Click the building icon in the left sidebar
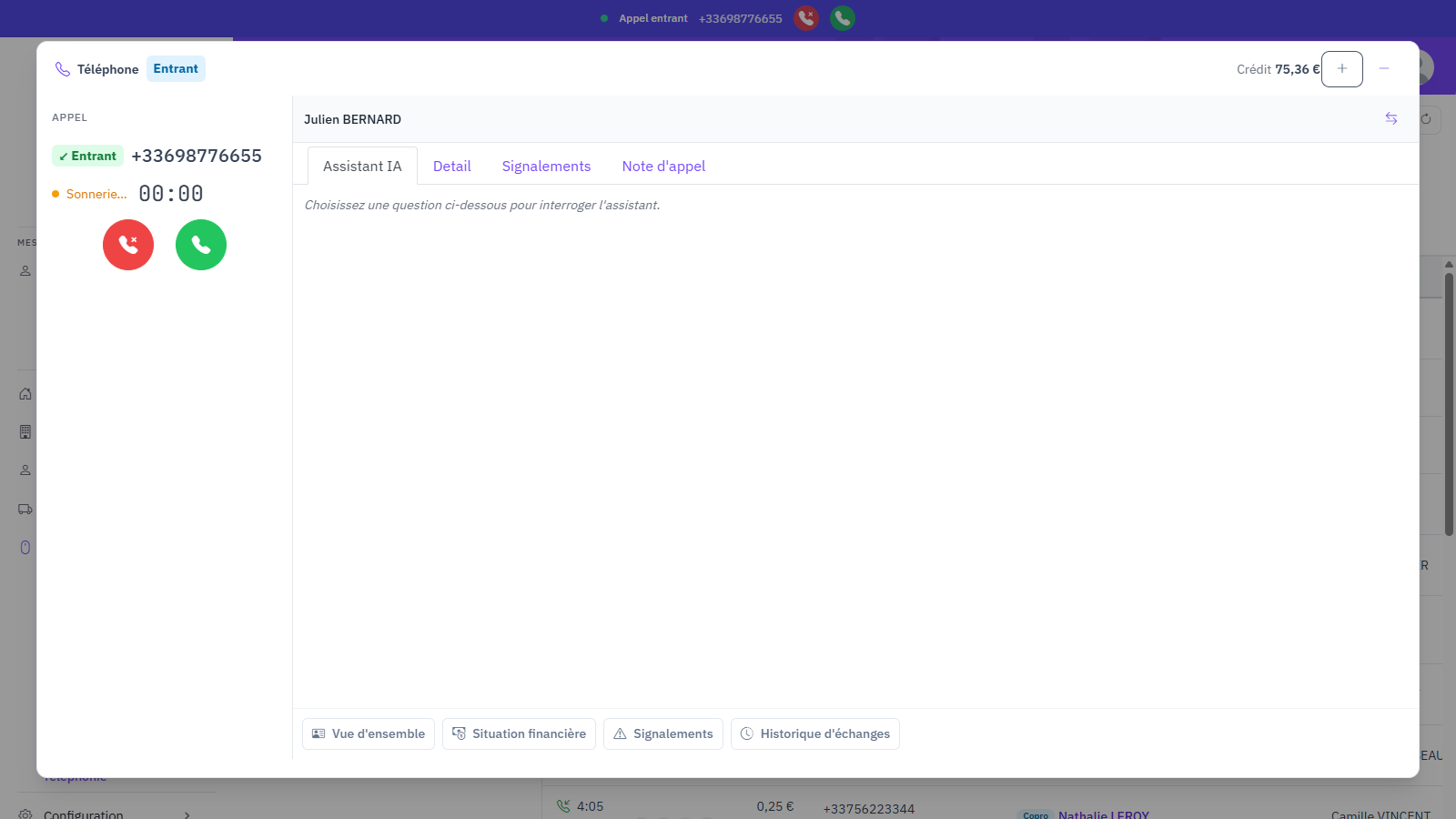Screen dimensions: 1456x819 25,432
